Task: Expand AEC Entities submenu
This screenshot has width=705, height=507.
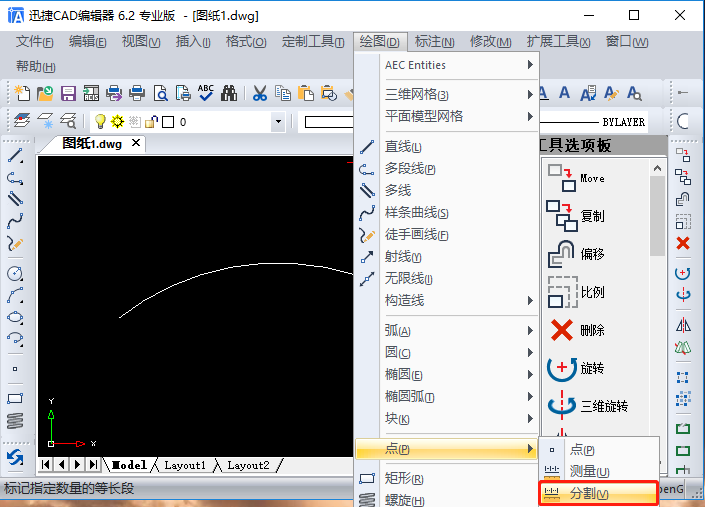Action: point(459,65)
